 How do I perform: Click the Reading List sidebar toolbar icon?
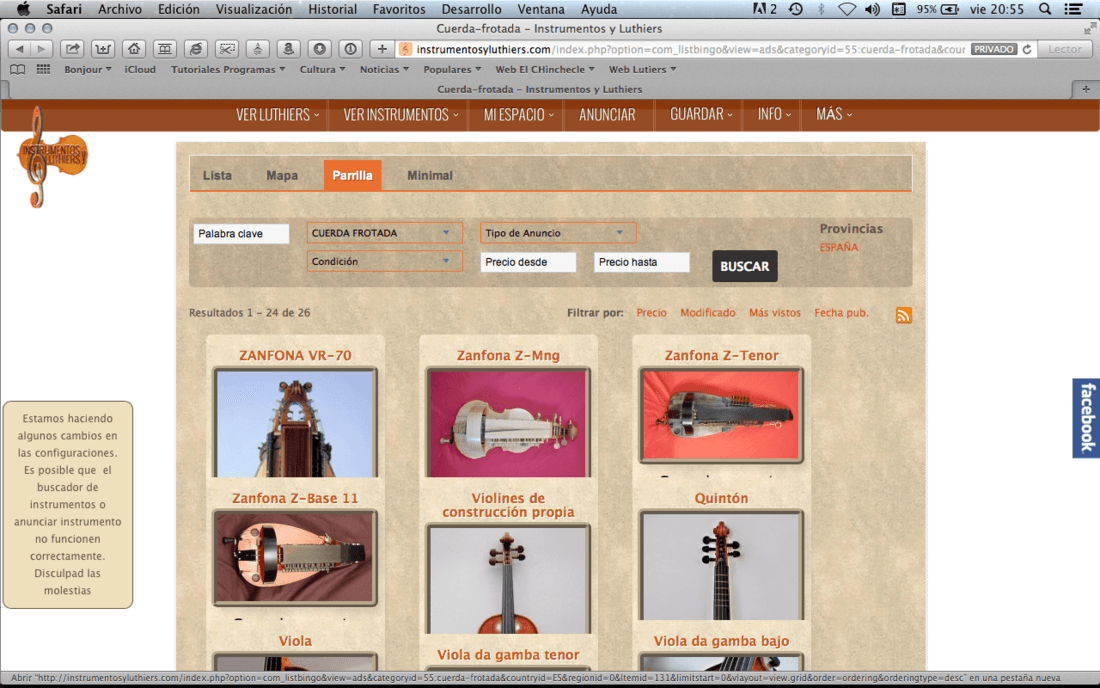pyautogui.click(x=164, y=49)
